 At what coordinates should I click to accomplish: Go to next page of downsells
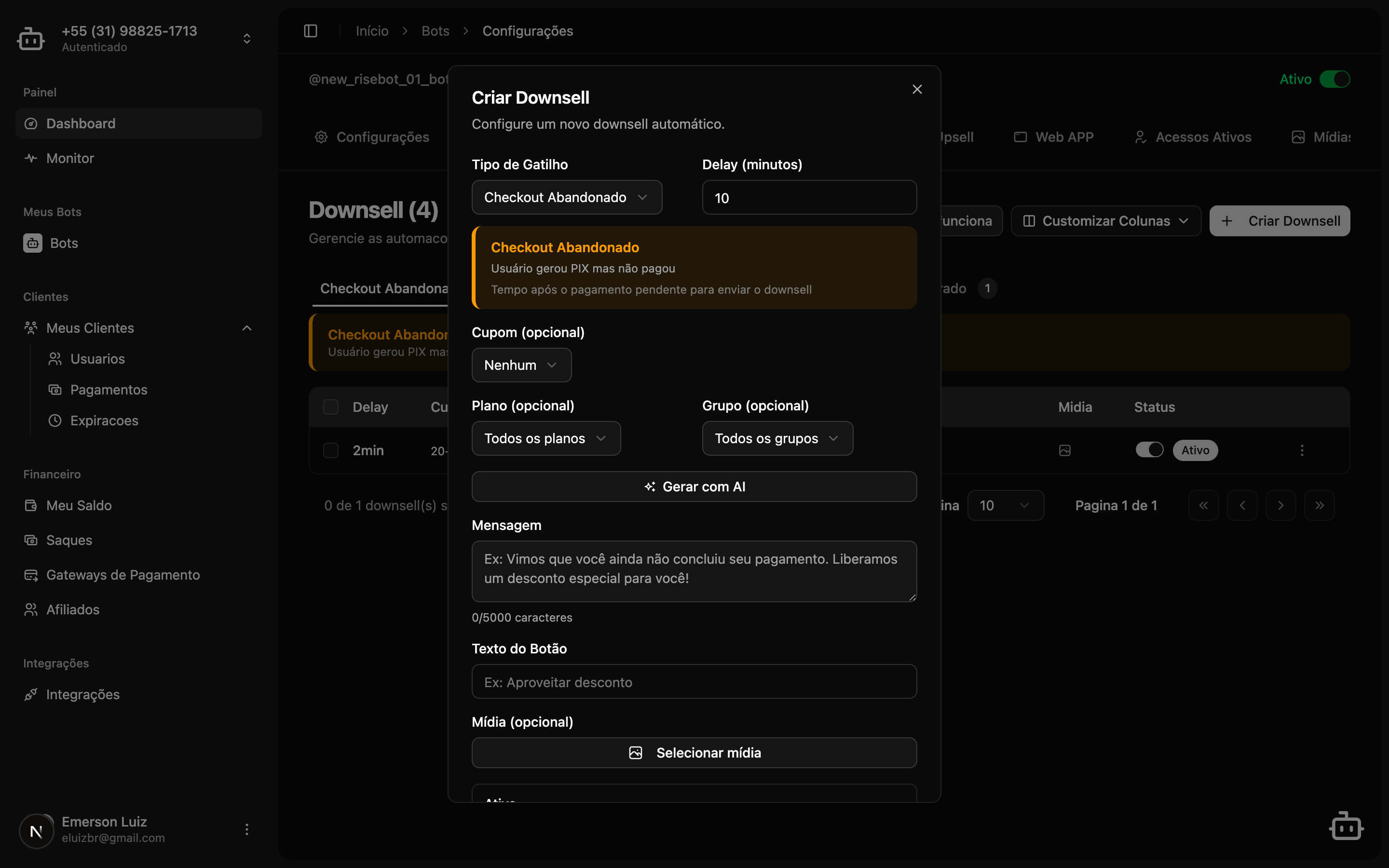(1280, 505)
